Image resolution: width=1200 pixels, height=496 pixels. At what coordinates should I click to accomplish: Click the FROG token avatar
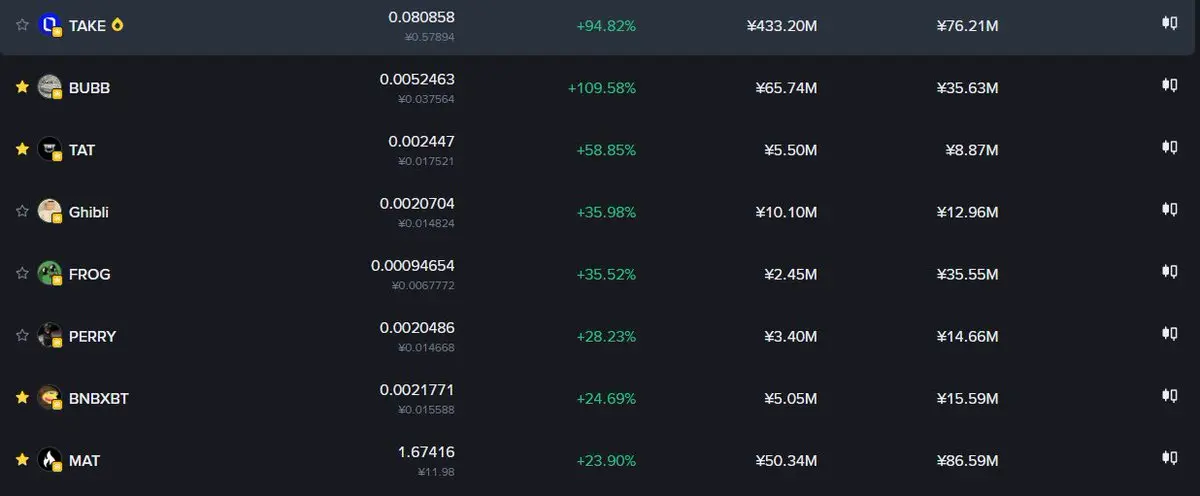pyautogui.click(x=50, y=273)
